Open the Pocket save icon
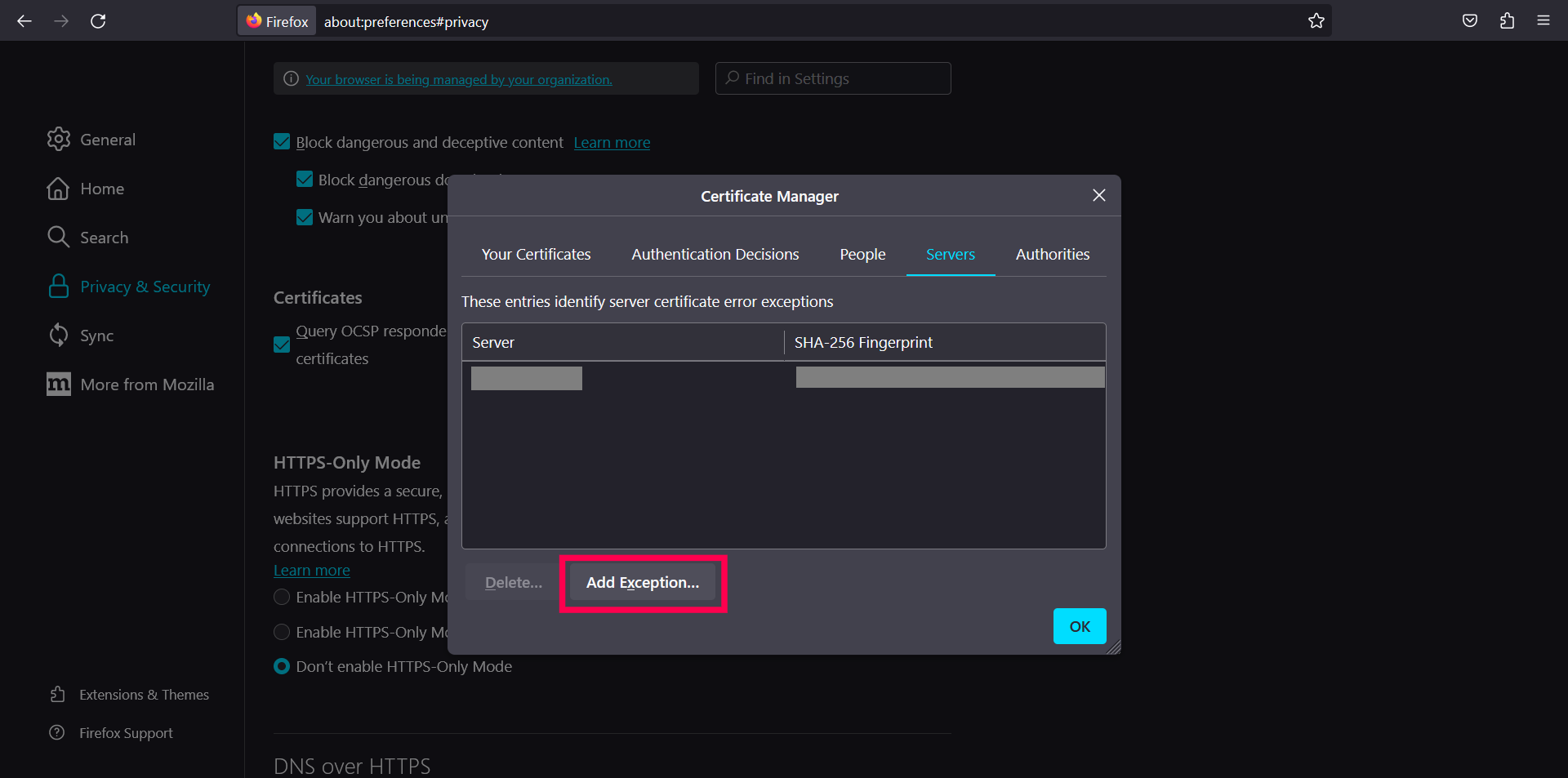1568x778 pixels. (1469, 21)
